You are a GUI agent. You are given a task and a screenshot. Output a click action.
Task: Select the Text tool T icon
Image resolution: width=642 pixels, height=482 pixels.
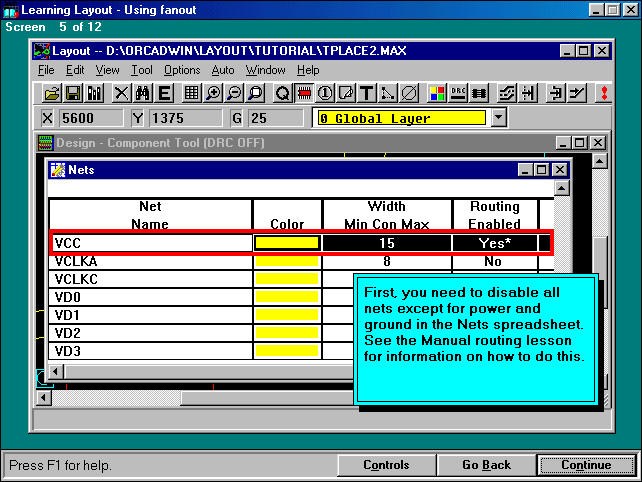pos(367,93)
